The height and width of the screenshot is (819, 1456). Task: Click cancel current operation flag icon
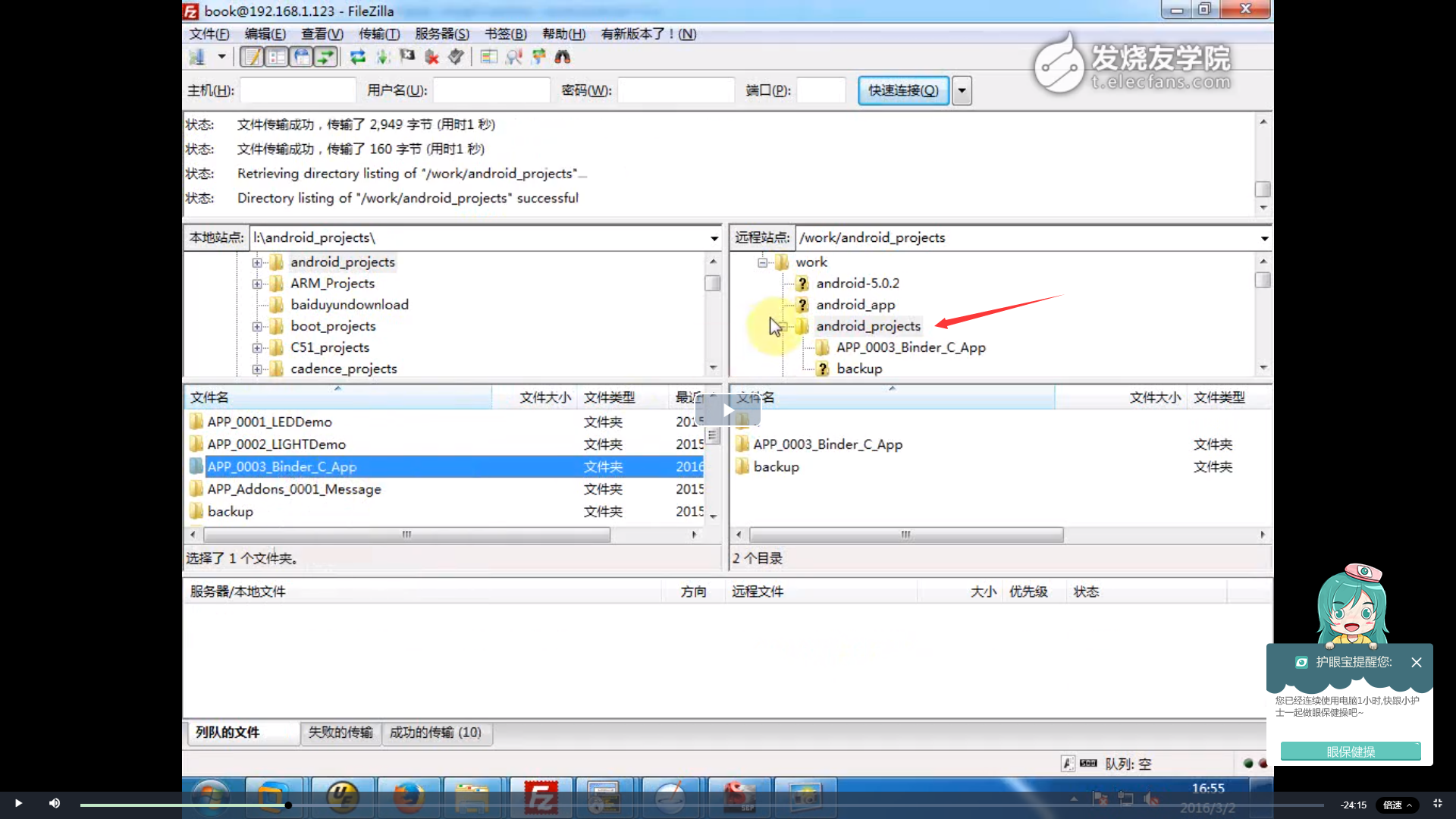407,57
